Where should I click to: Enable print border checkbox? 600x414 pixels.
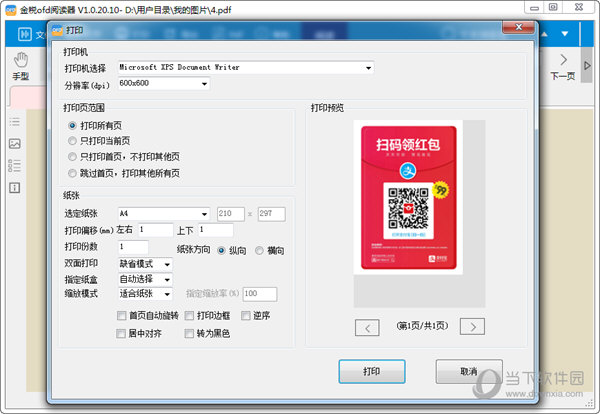(x=189, y=315)
